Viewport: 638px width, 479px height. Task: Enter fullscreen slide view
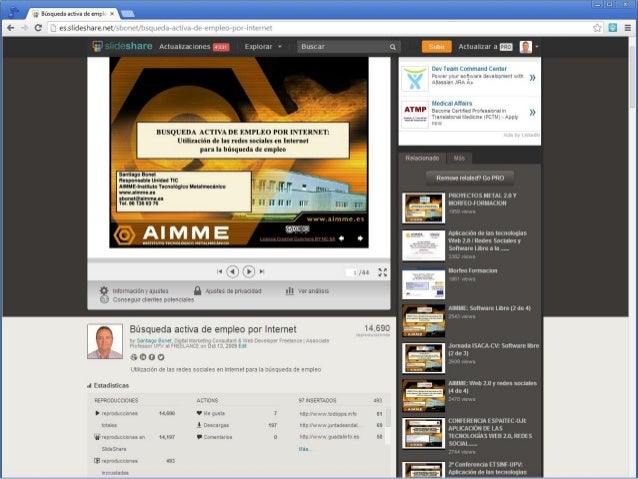tap(382, 272)
